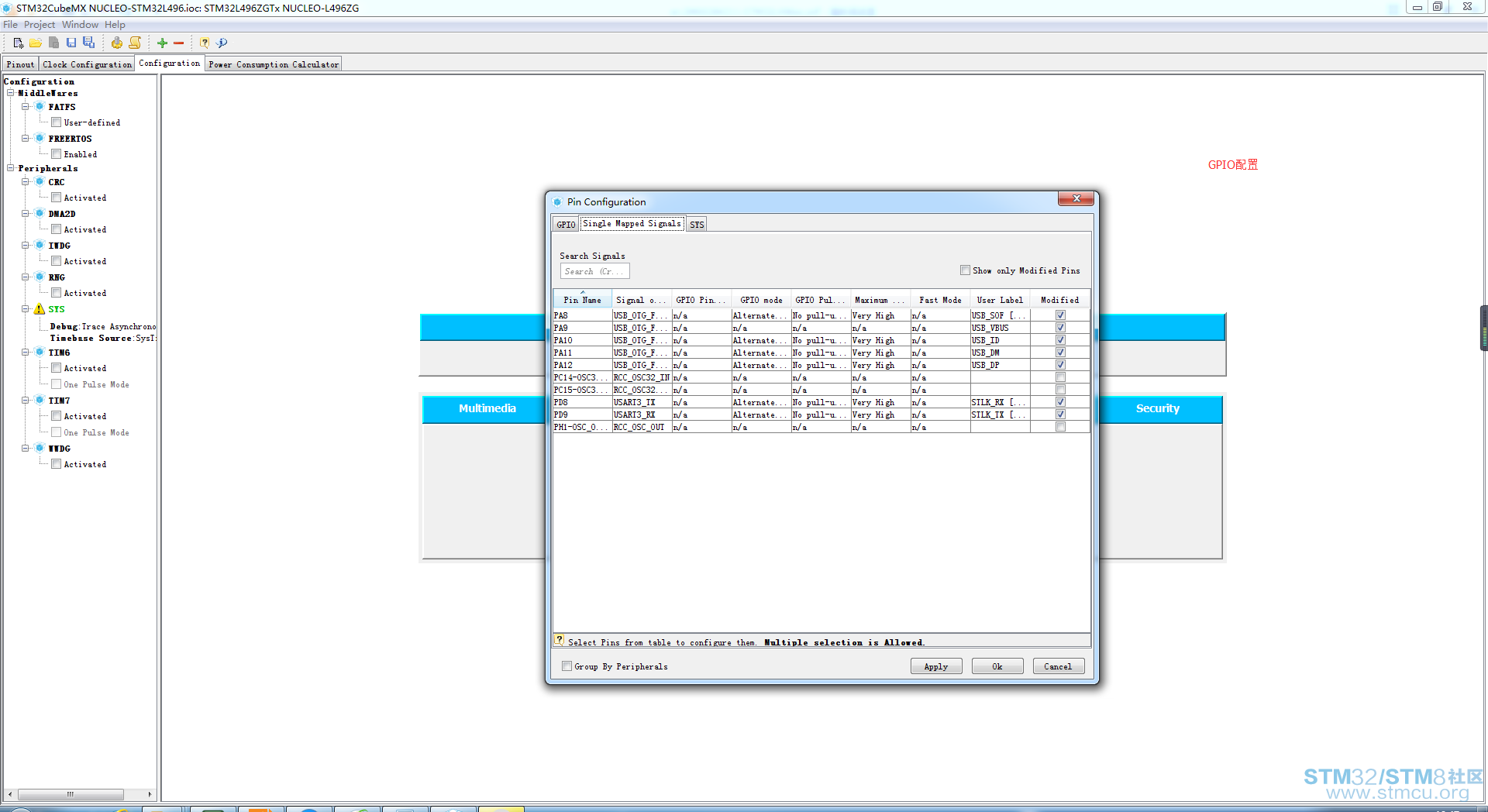This screenshot has width=1488, height=812.
Task: Collapse the Peripherals tree node
Action: tap(11, 168)
